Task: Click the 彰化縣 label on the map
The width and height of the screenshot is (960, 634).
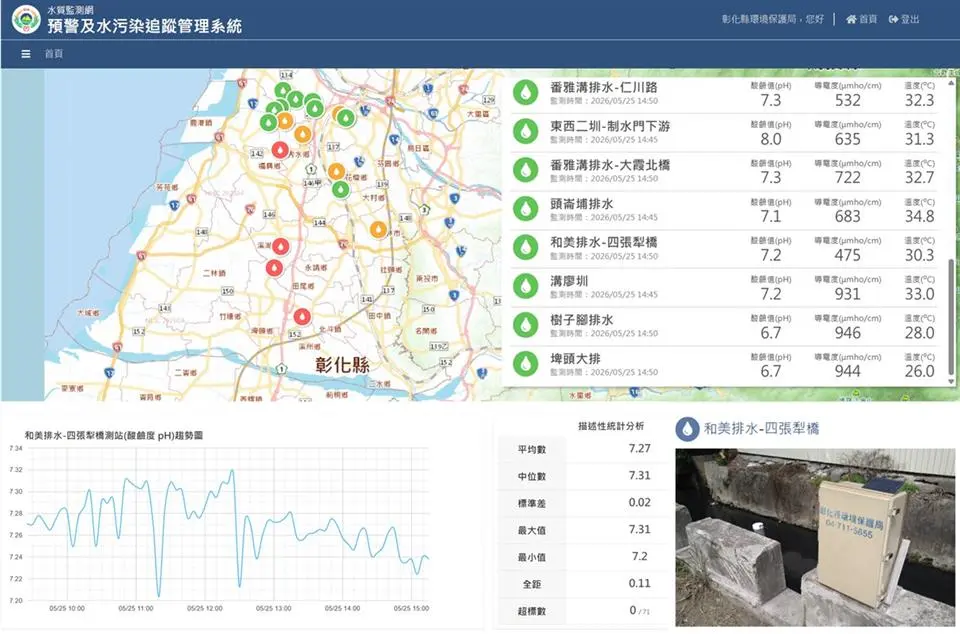Action: click(x=342, y=365)
